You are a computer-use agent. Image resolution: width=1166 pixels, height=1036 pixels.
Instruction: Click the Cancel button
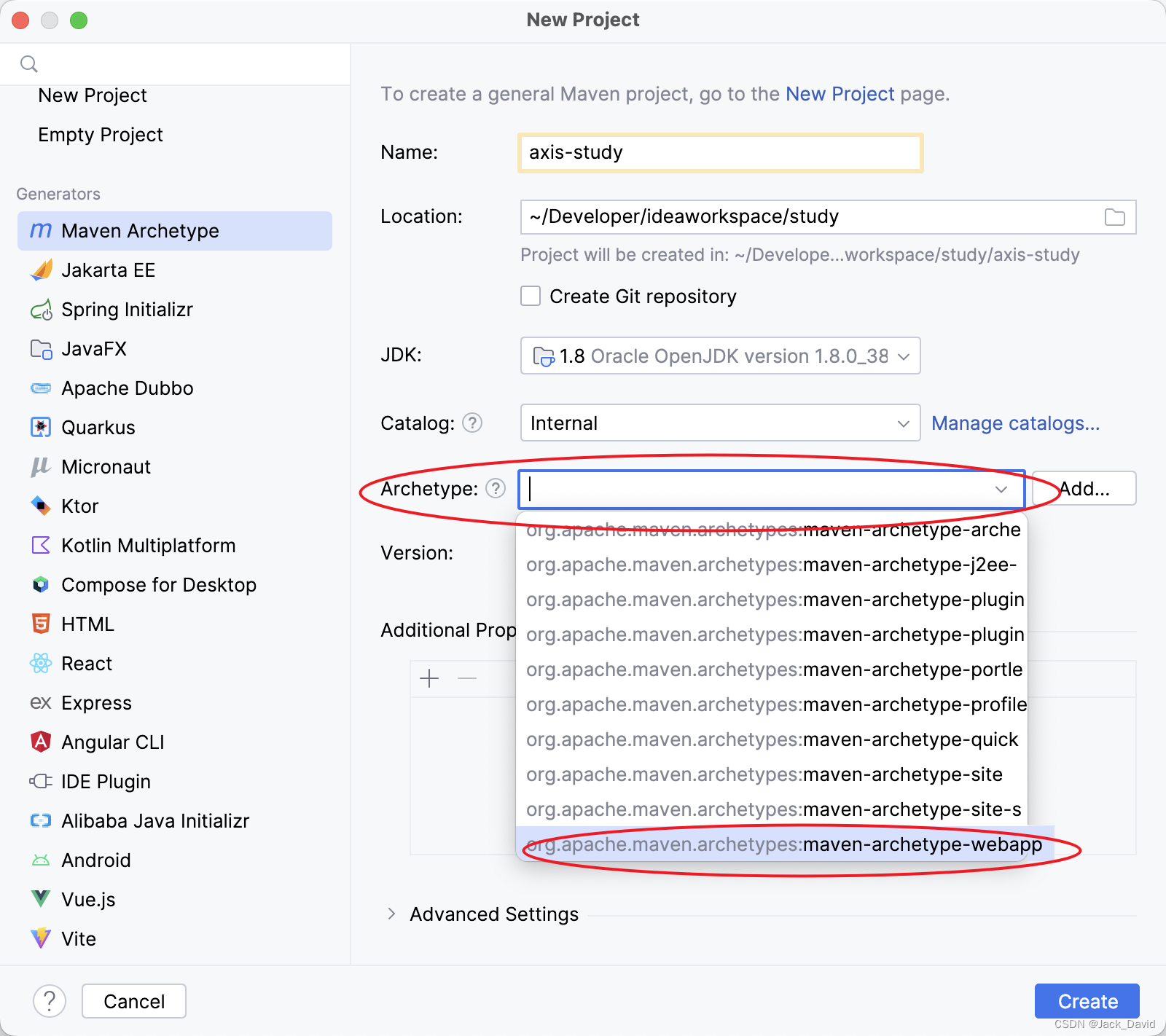pos(134,1001)
